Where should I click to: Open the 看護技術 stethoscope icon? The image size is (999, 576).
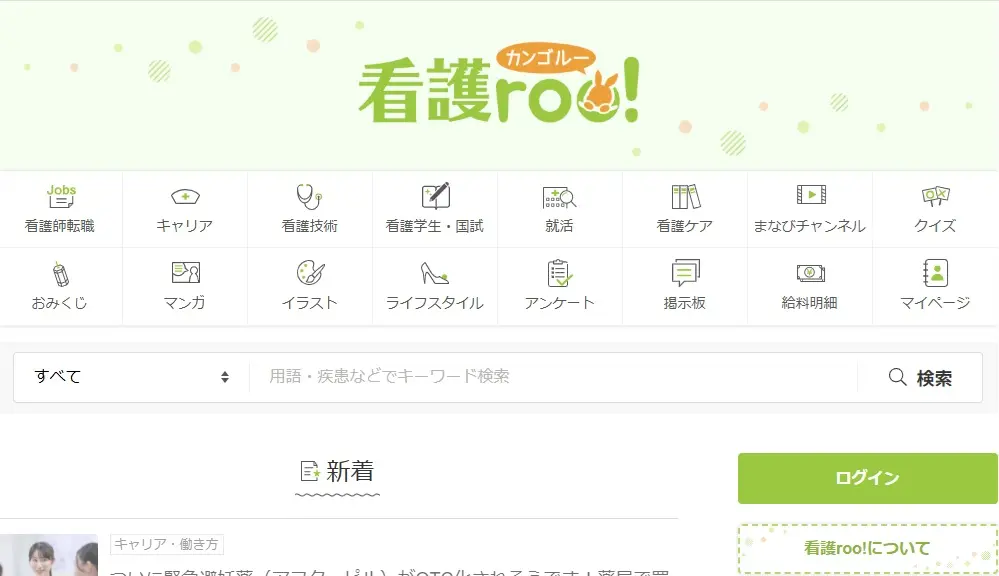(309, 196)
